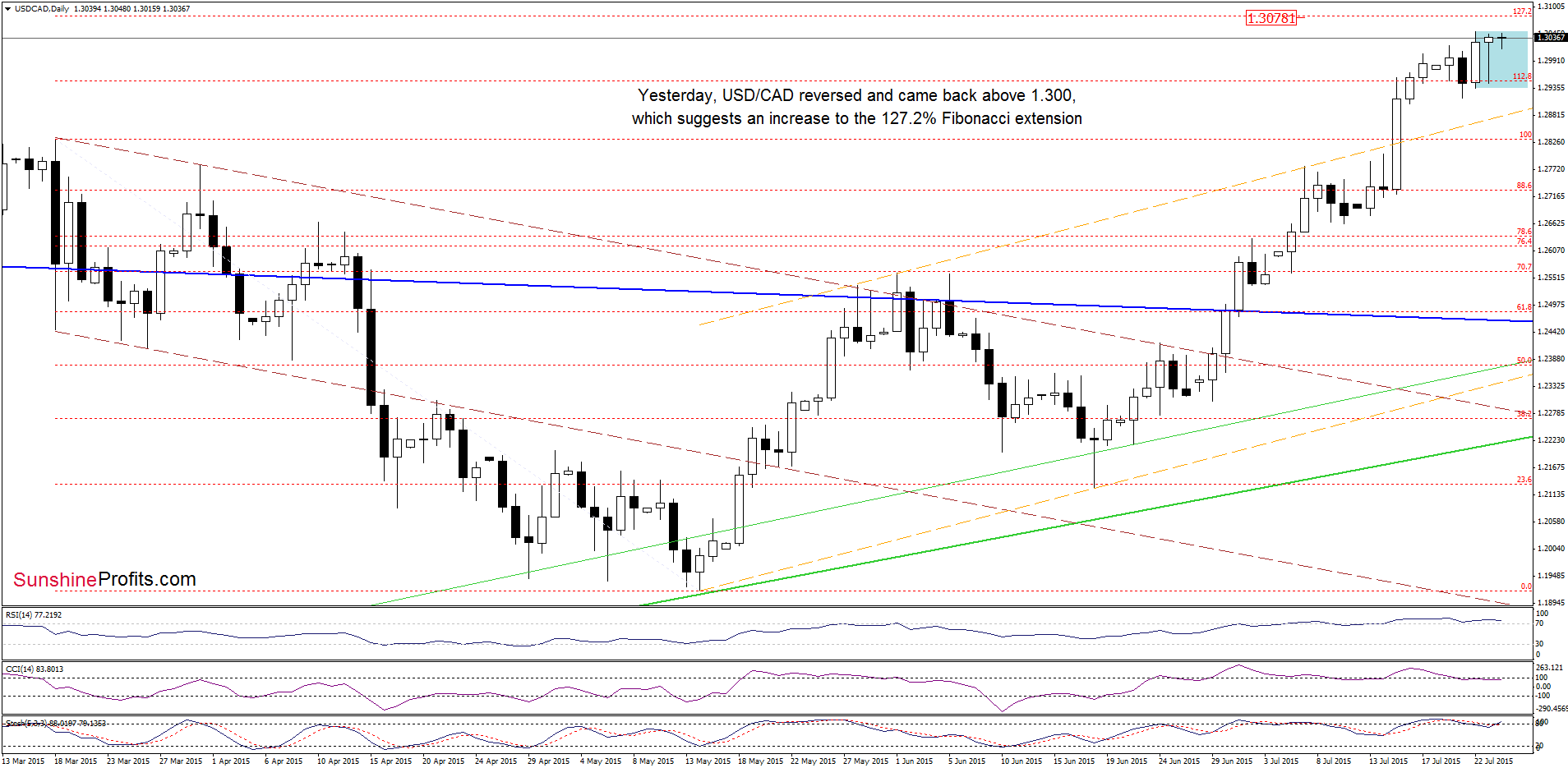Click the 1.25515 price axis value

coord(1551,278)
